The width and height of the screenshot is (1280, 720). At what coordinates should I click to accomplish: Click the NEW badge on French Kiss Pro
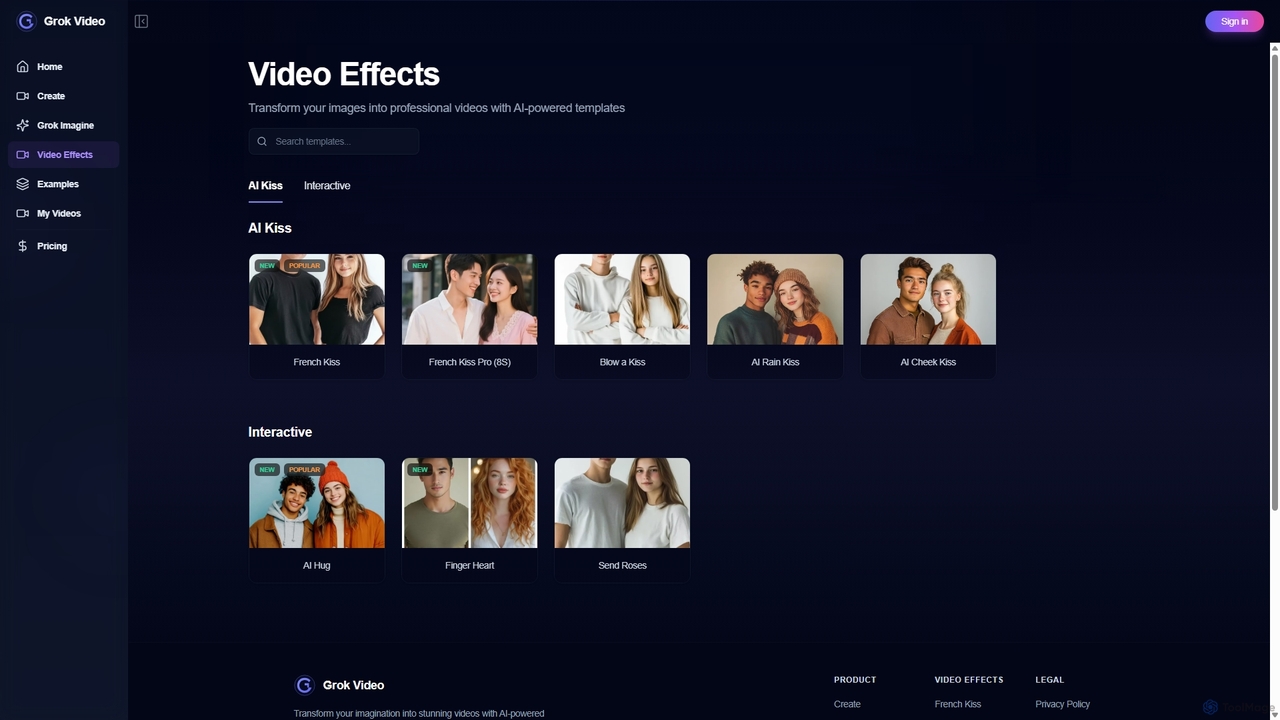[420, 266]
